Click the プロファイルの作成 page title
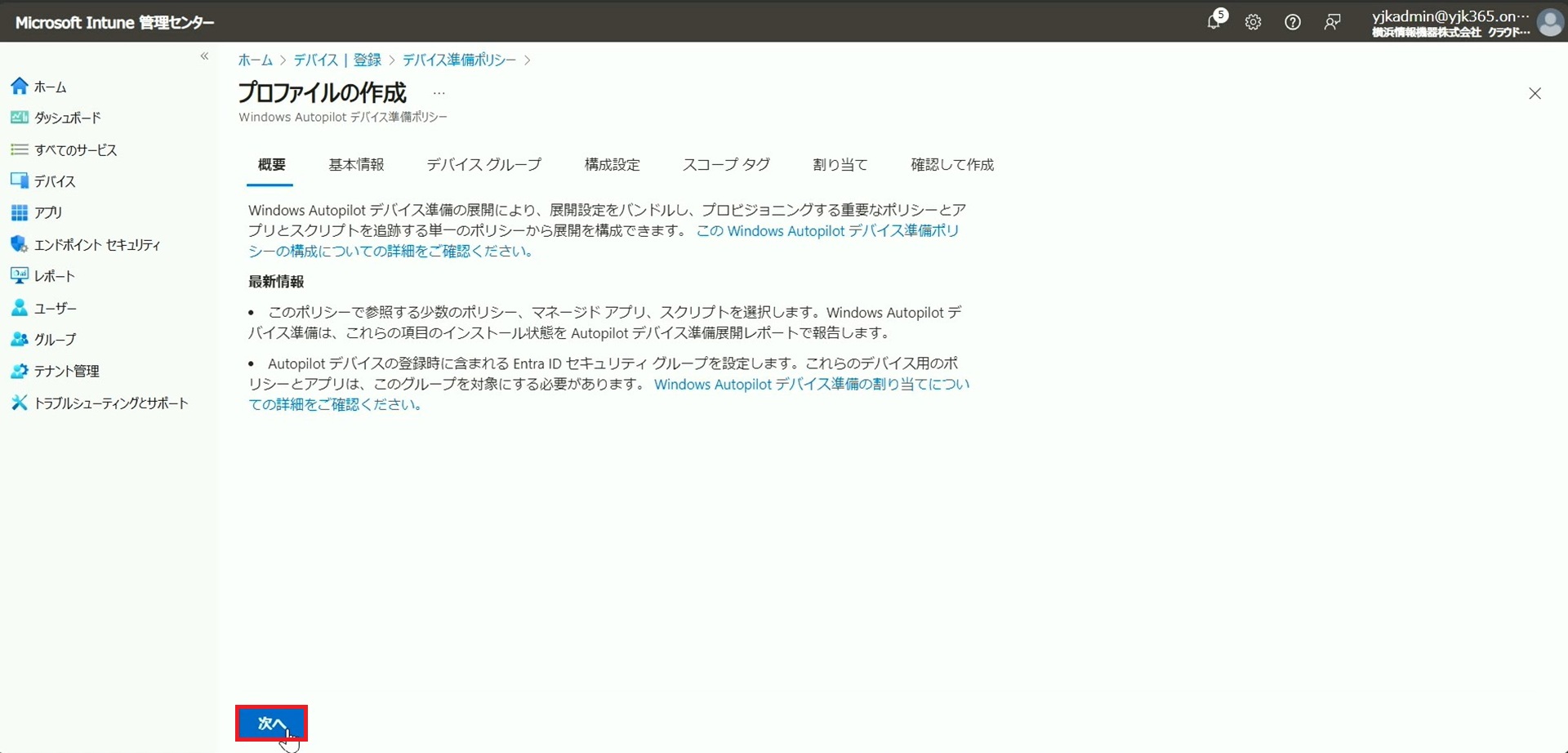The width and height of the screenshot is (1568, 753). click(x=323, y=92)
